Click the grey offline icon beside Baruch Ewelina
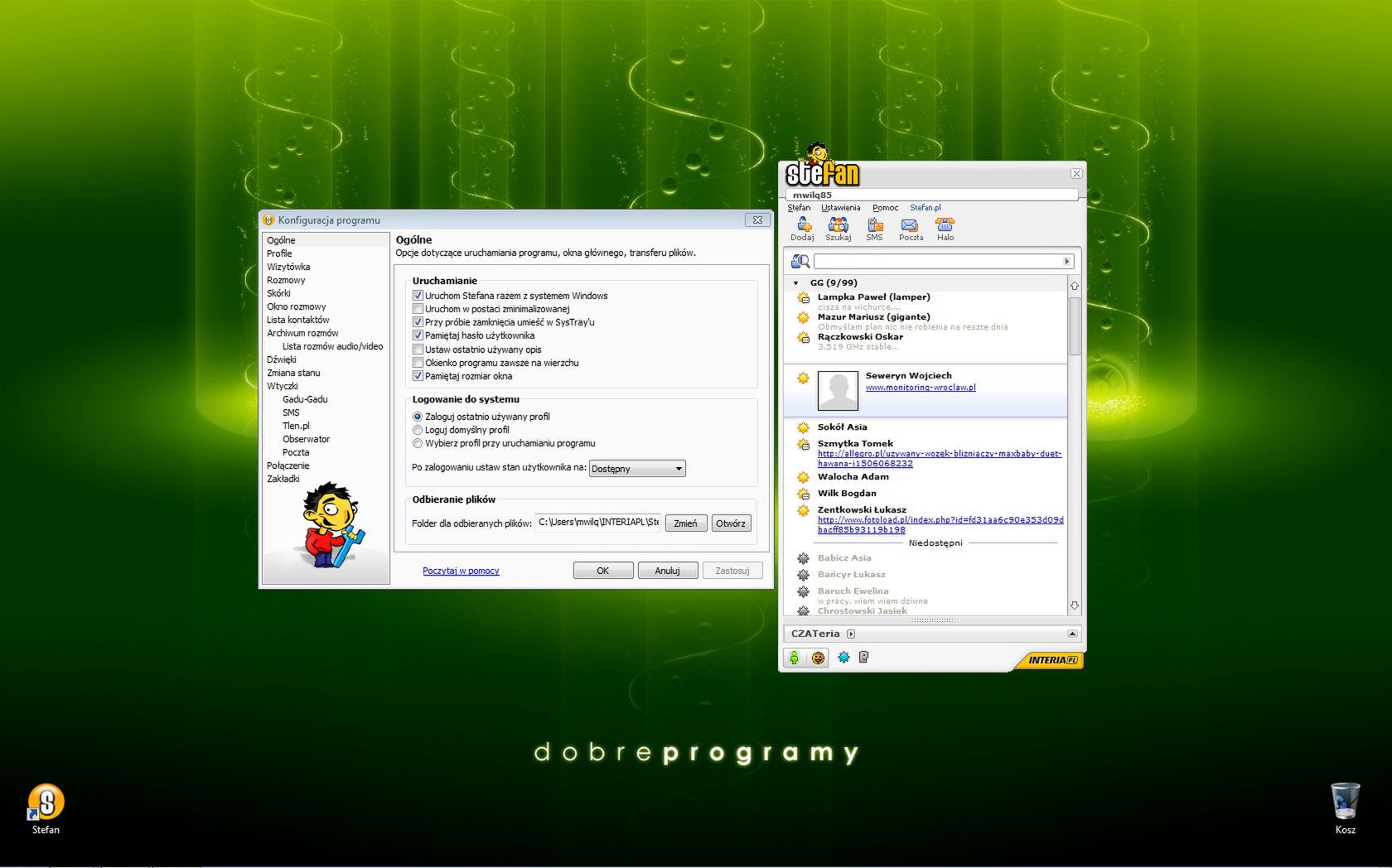 click(803, 591)
